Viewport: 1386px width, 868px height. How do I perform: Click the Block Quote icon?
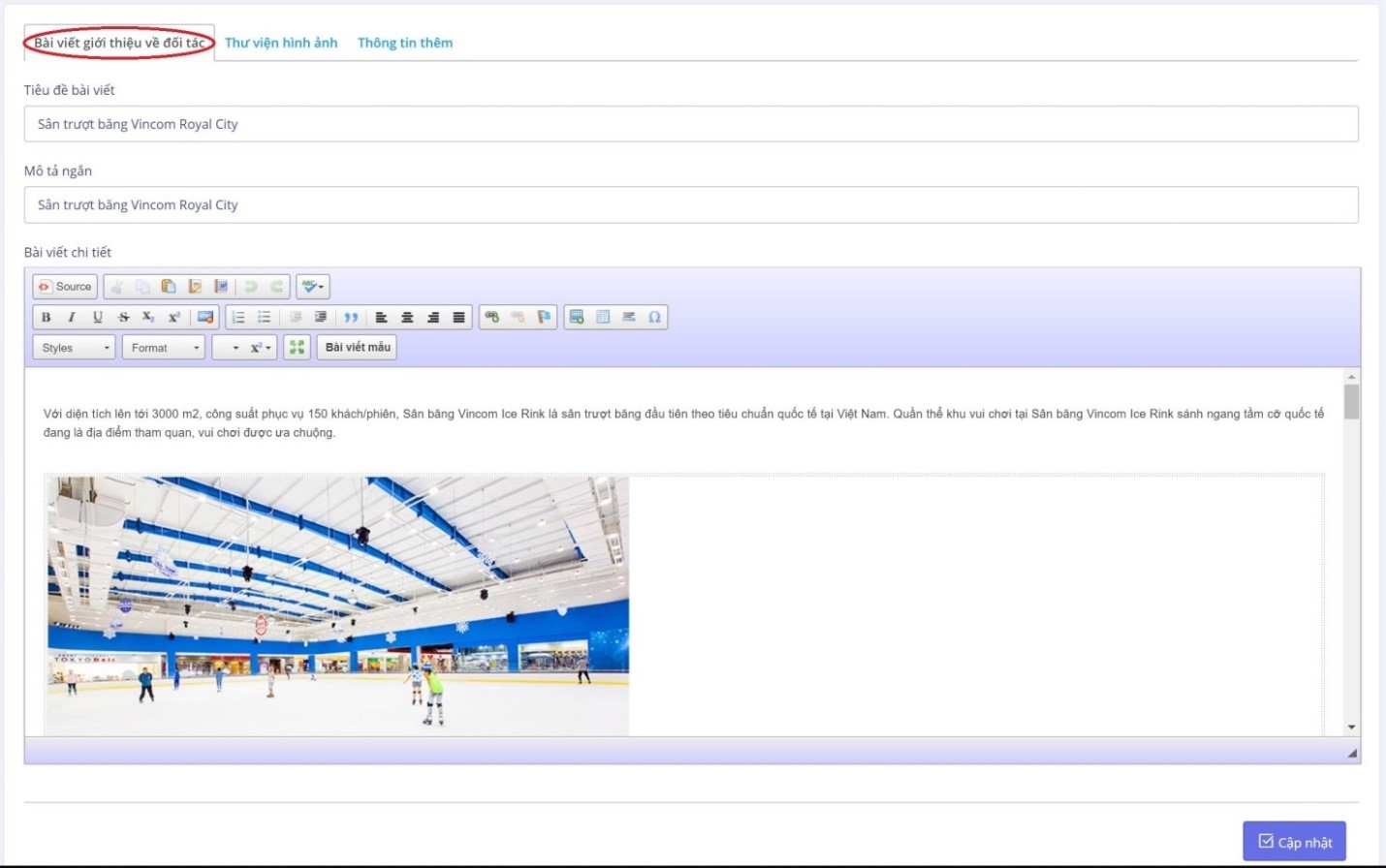351,318
